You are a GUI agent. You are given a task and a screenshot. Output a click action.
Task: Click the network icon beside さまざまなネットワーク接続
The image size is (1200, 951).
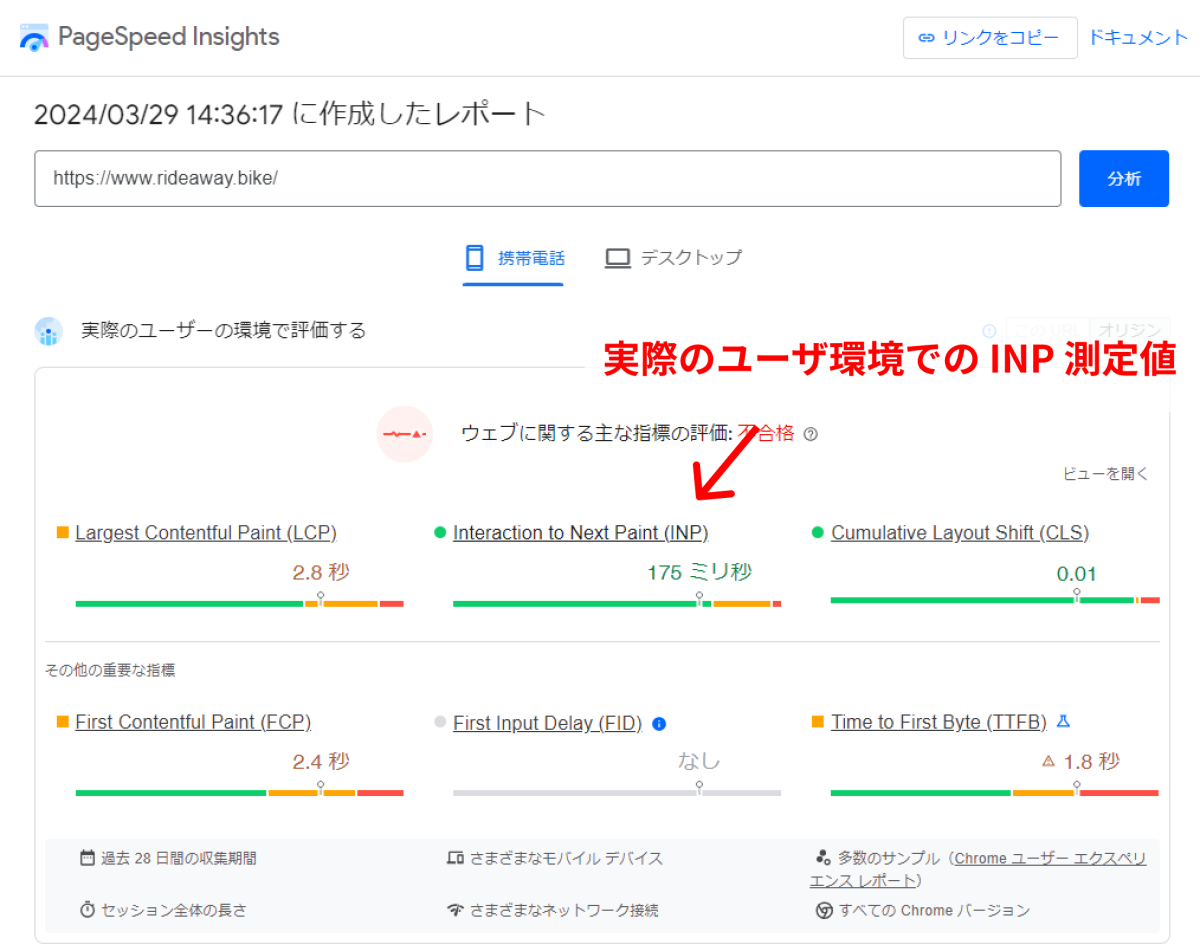tap(456, 910)
